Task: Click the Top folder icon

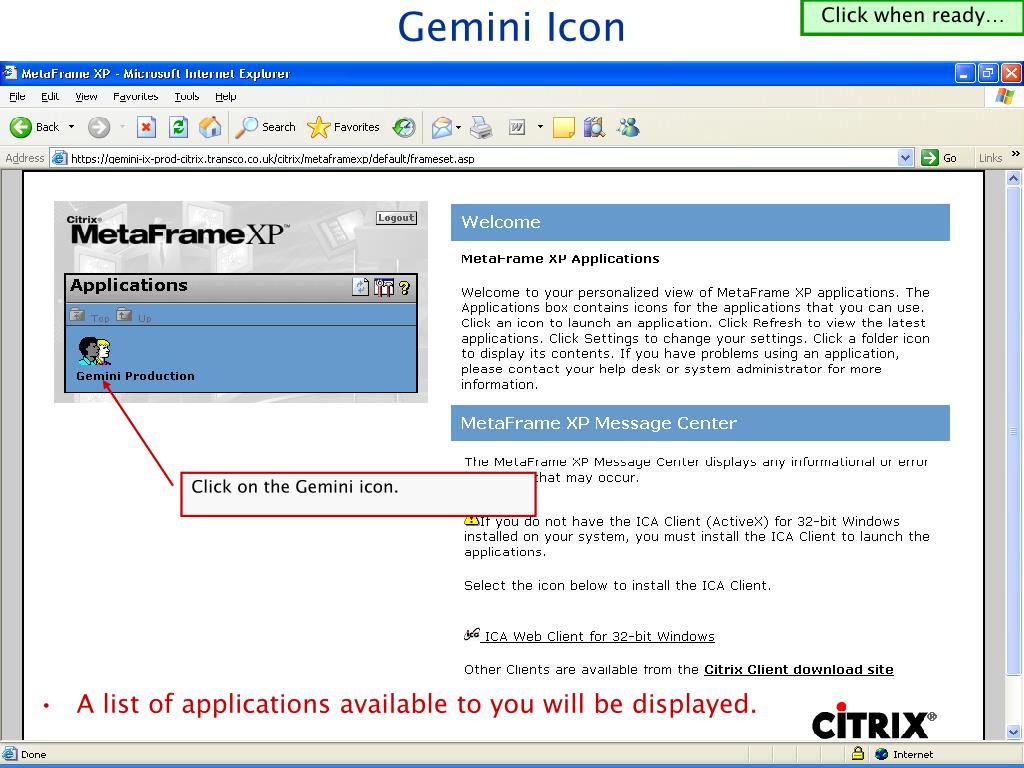Action: (77, 315)
